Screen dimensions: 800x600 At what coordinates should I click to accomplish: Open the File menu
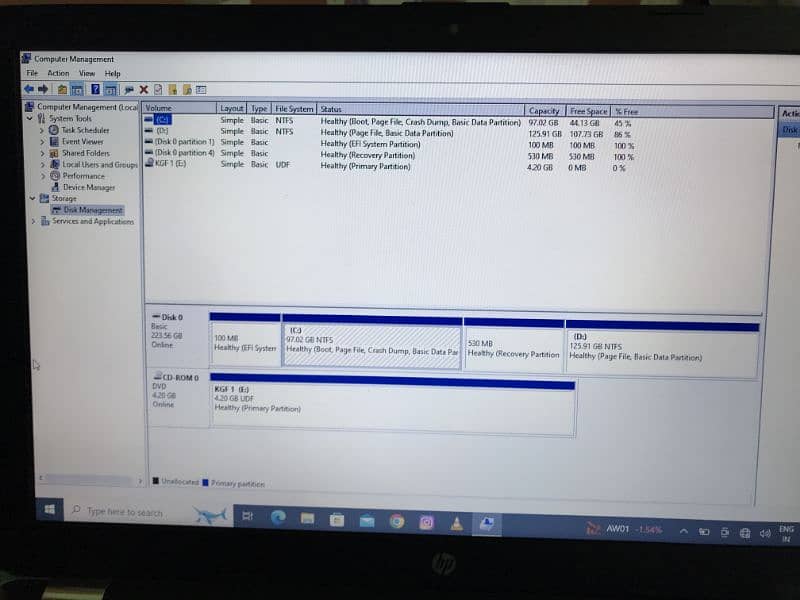click(32, 73)
